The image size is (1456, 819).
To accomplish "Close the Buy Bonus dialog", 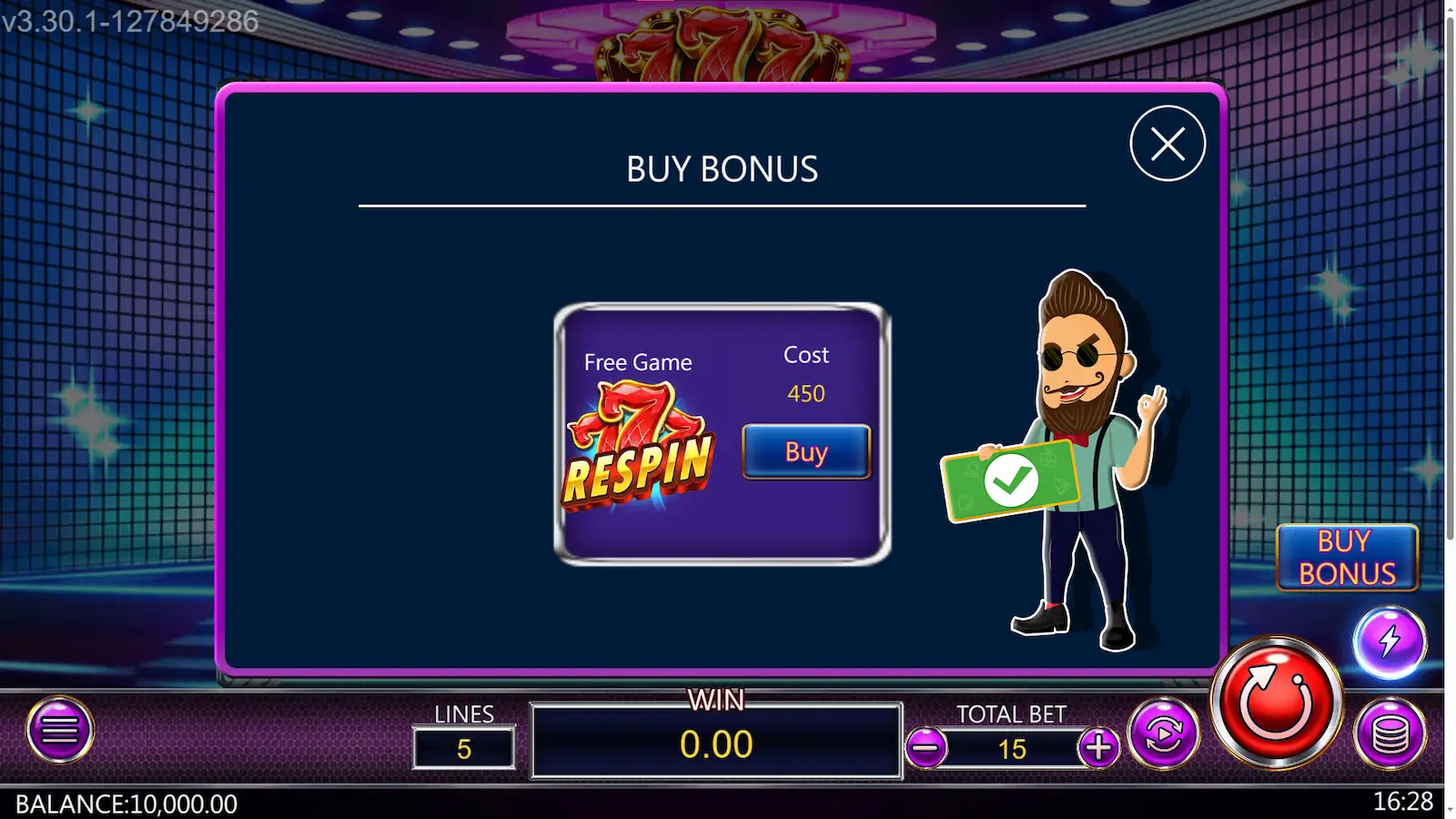I will 1168,144.
